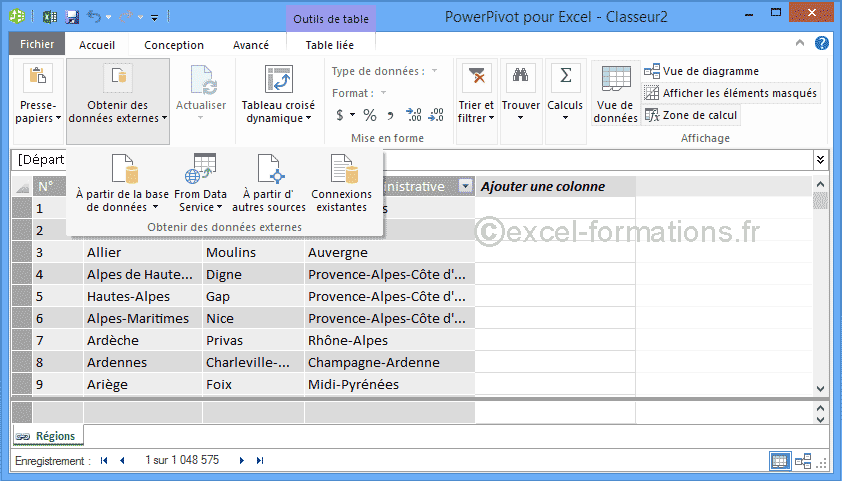This screenshot has width=842, height=481.
Task: Select the Rhône-Alpes cell
Action: click(x=390, y=340)
